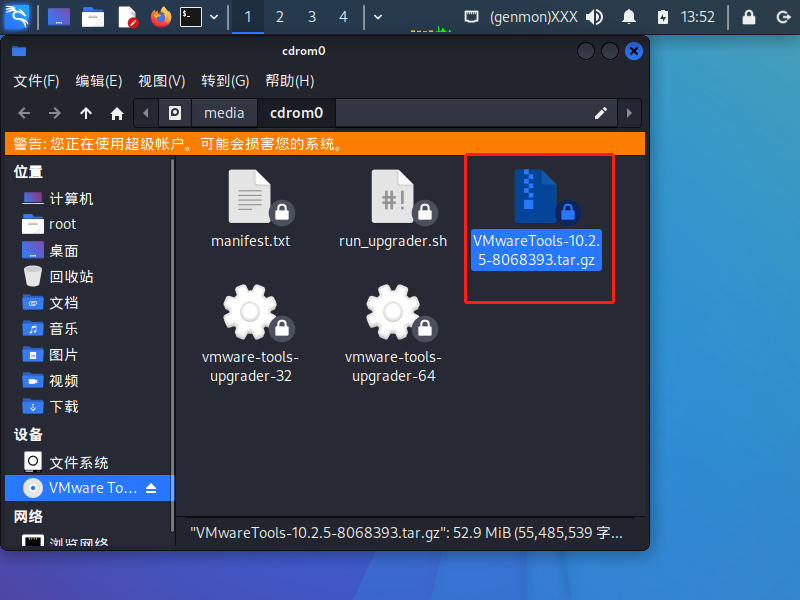Open the 帮助(H) menu
Image resolution: width=800 pixels, height=600 pixels.
(x=290, y=81)
